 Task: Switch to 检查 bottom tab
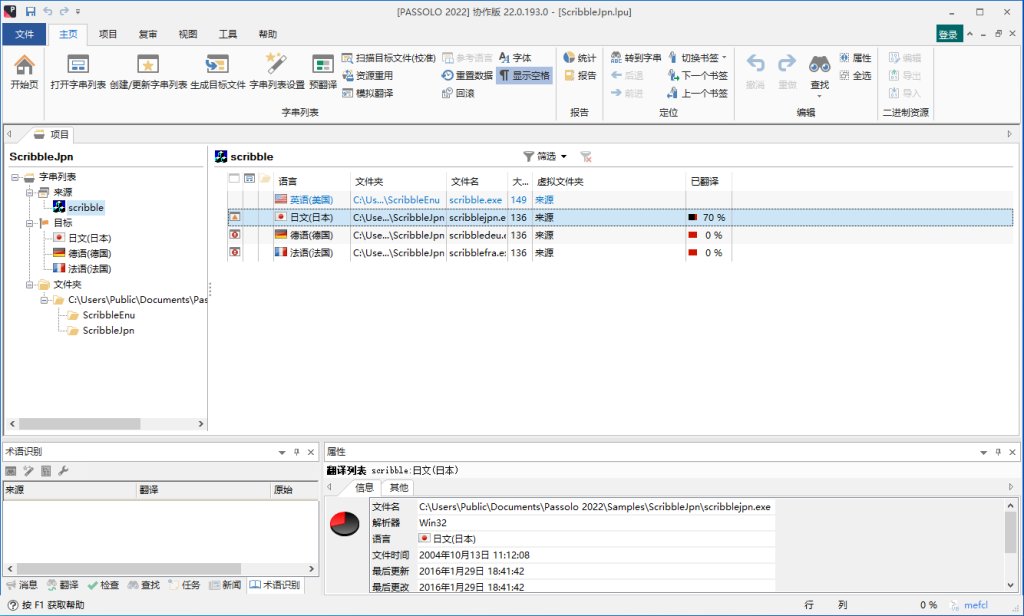tap(103, 585)
